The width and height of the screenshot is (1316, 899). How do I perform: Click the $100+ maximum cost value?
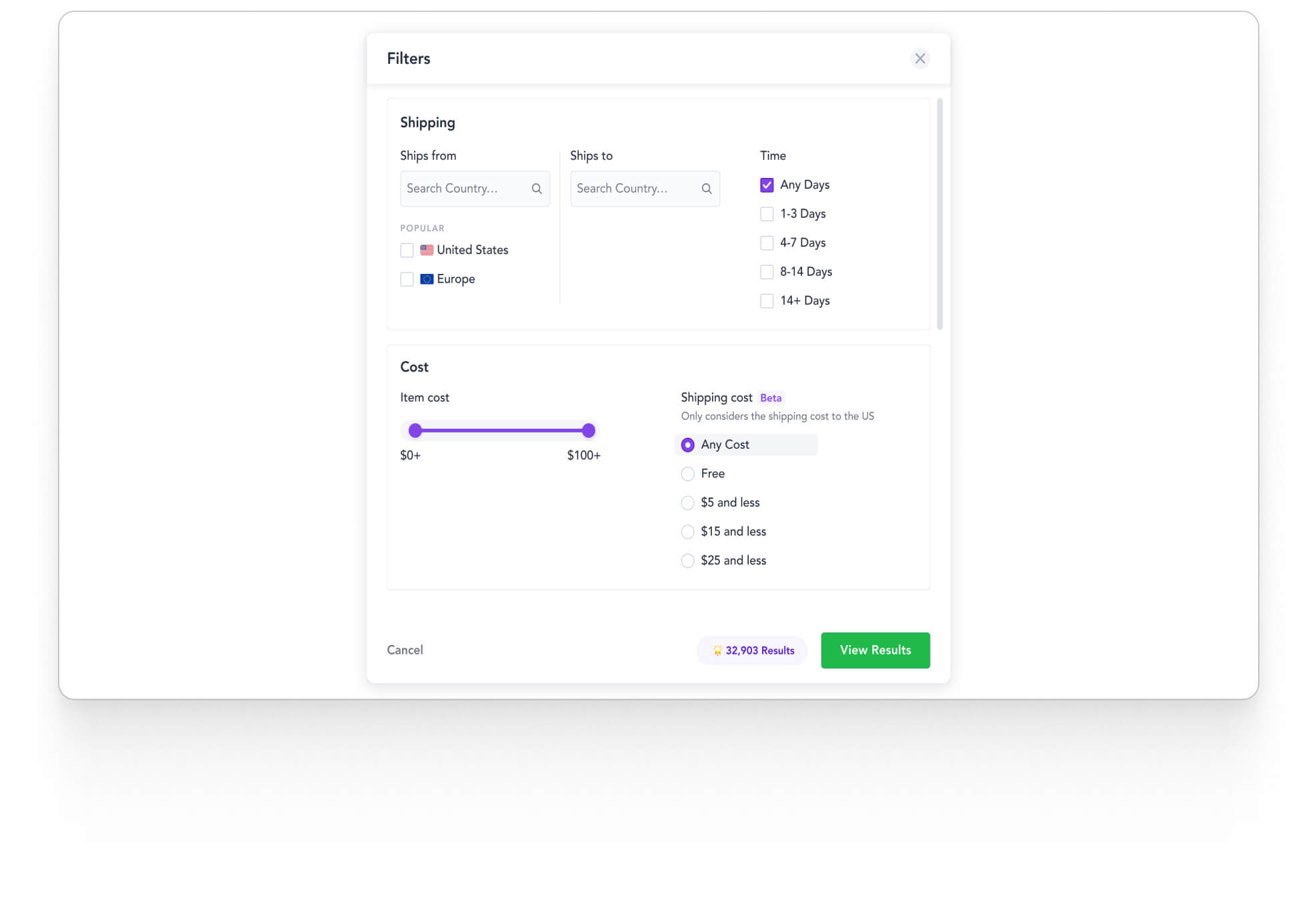583,455
